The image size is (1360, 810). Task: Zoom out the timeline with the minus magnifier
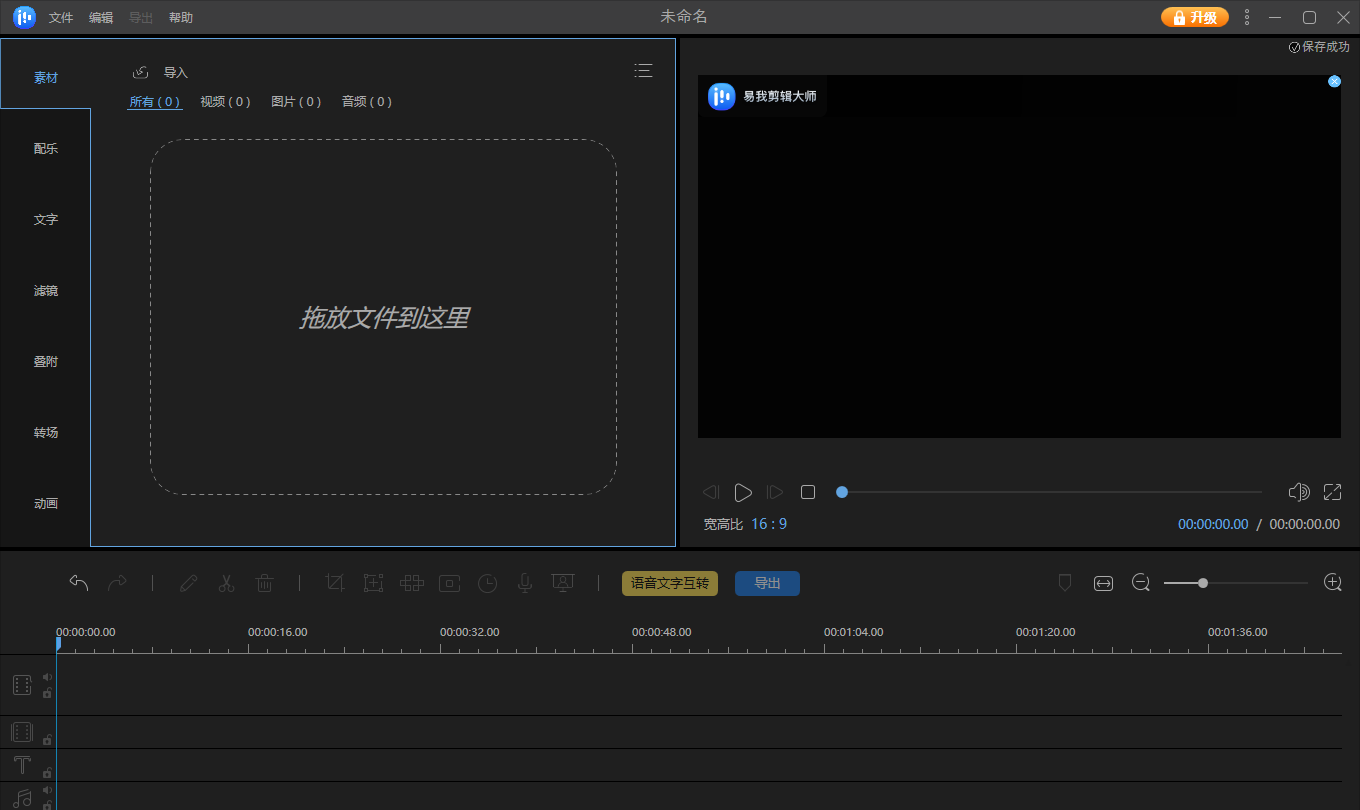click(1141, 583)
